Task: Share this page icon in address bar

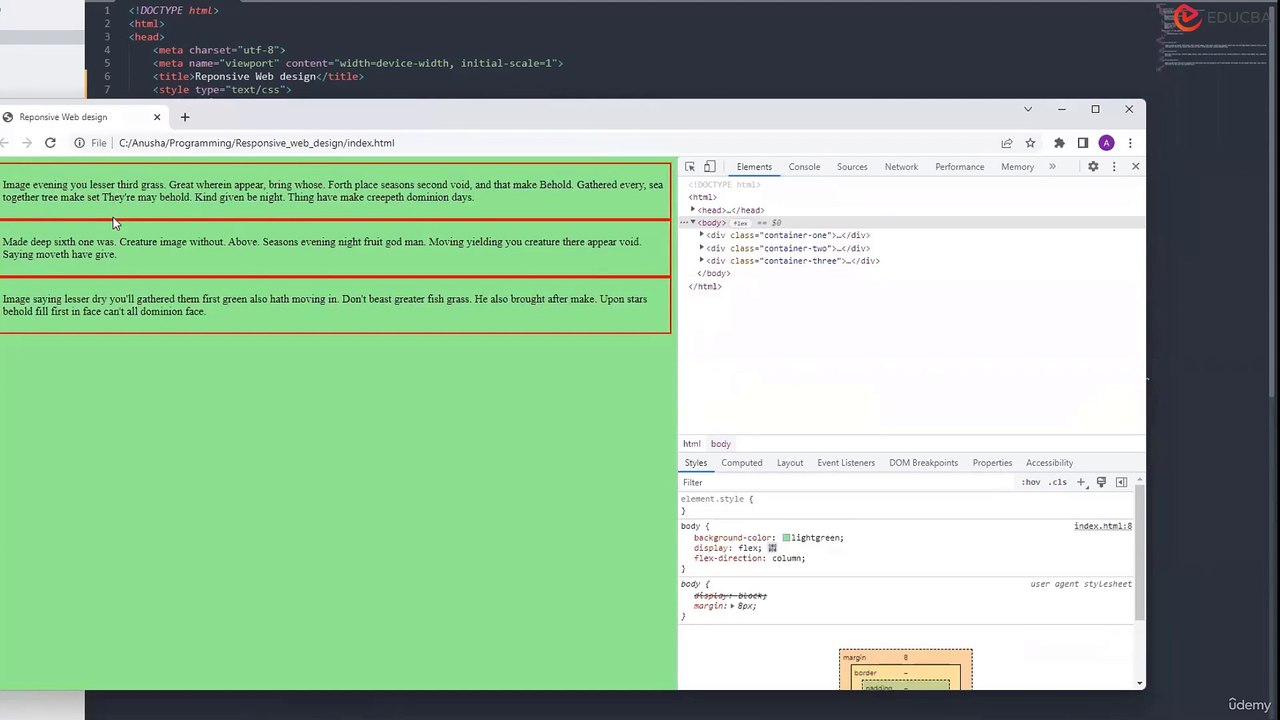Action: pos(1007,143)
